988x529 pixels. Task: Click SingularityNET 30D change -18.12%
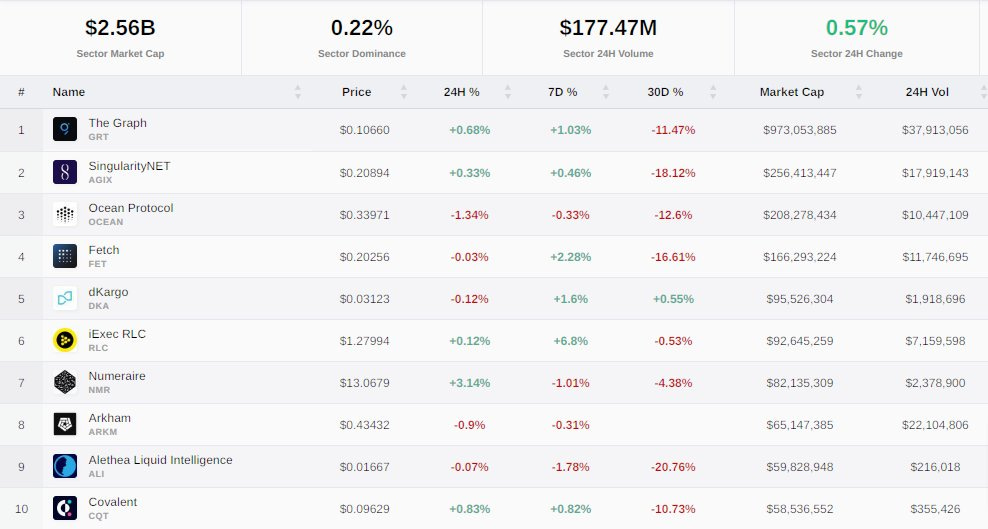click(673, 173)
